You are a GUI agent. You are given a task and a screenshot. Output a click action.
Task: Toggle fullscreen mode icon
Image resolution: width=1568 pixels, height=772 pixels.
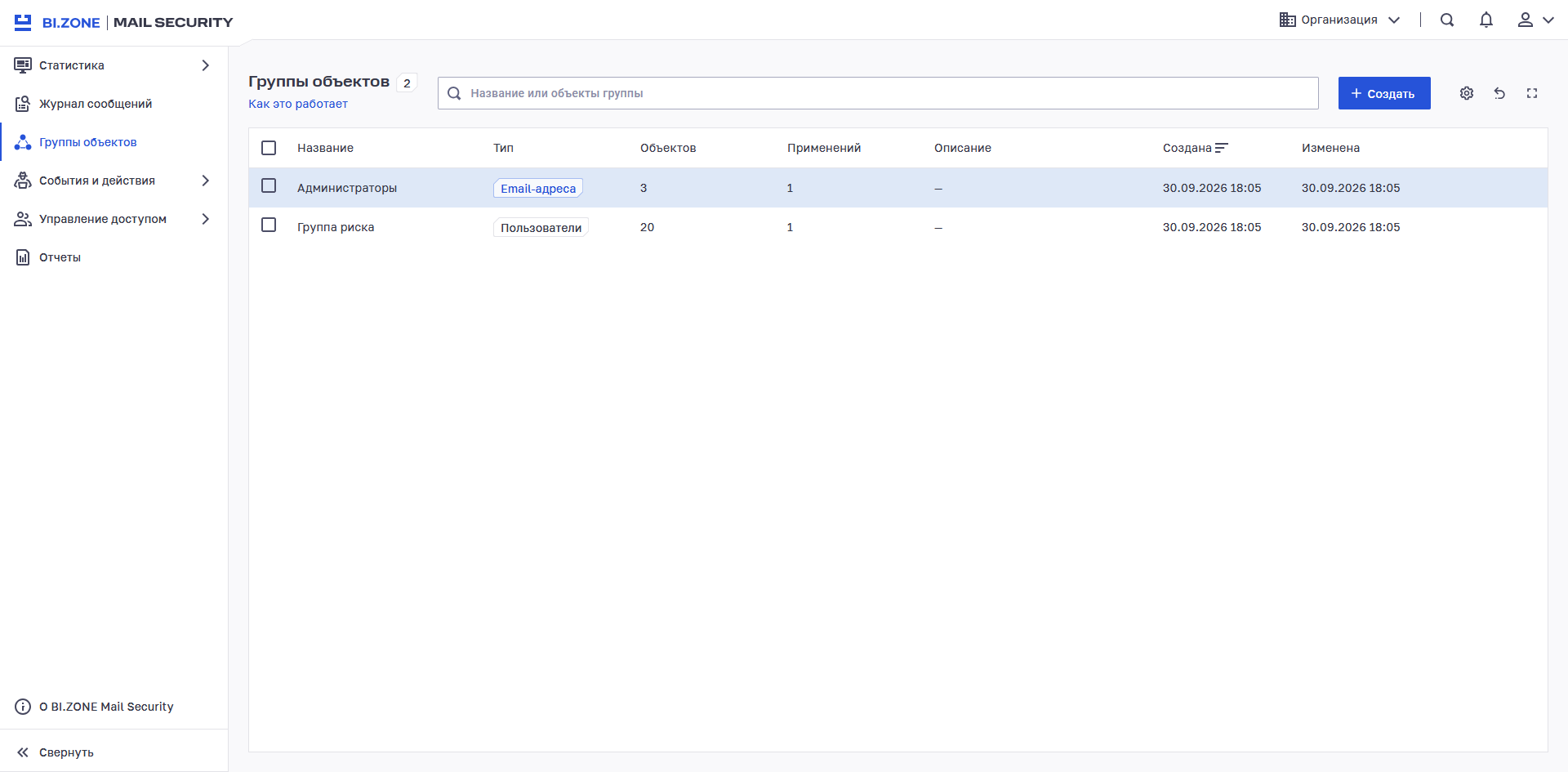[x=1532, y=93]
